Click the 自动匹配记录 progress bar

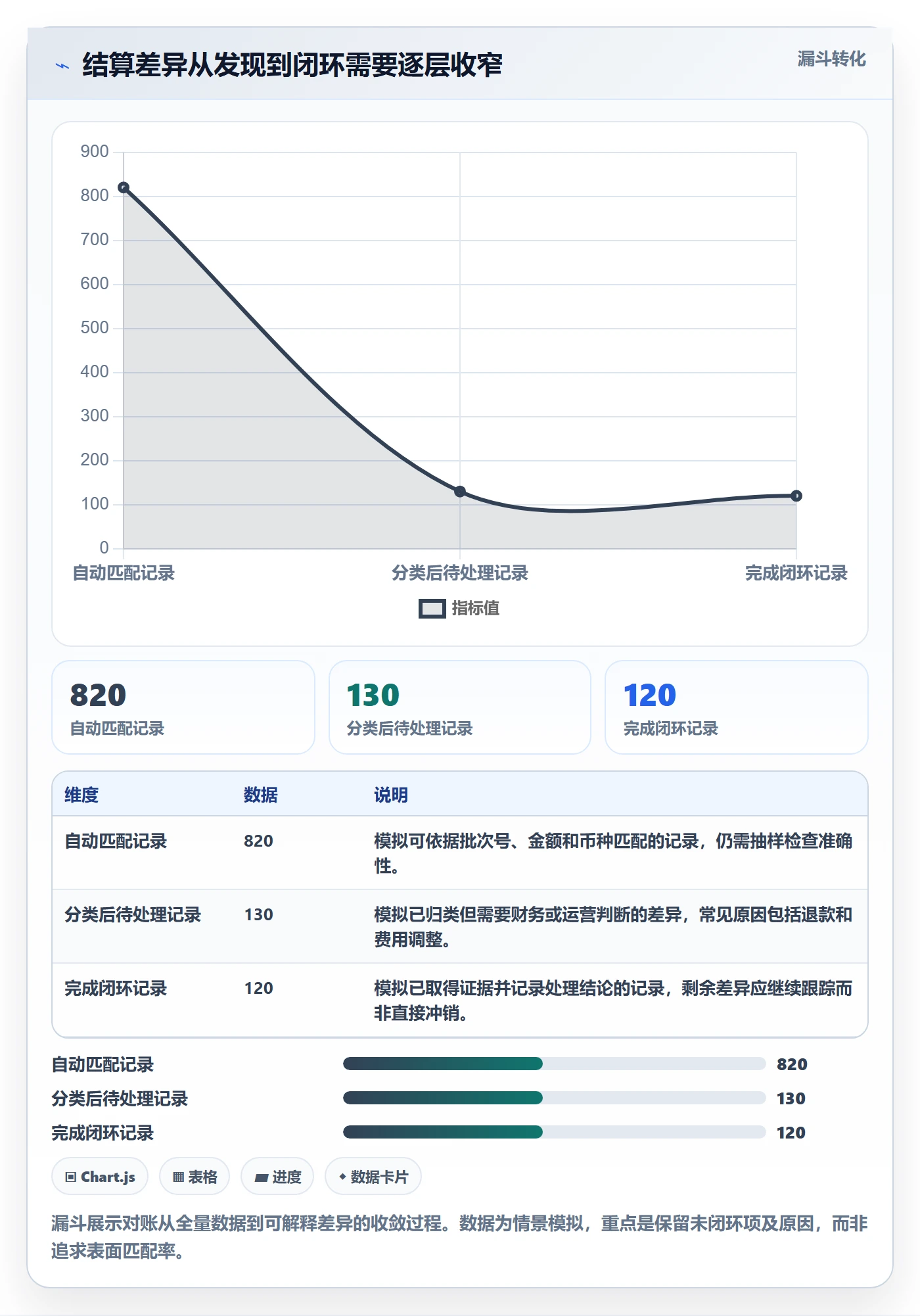pos(555,1064)
